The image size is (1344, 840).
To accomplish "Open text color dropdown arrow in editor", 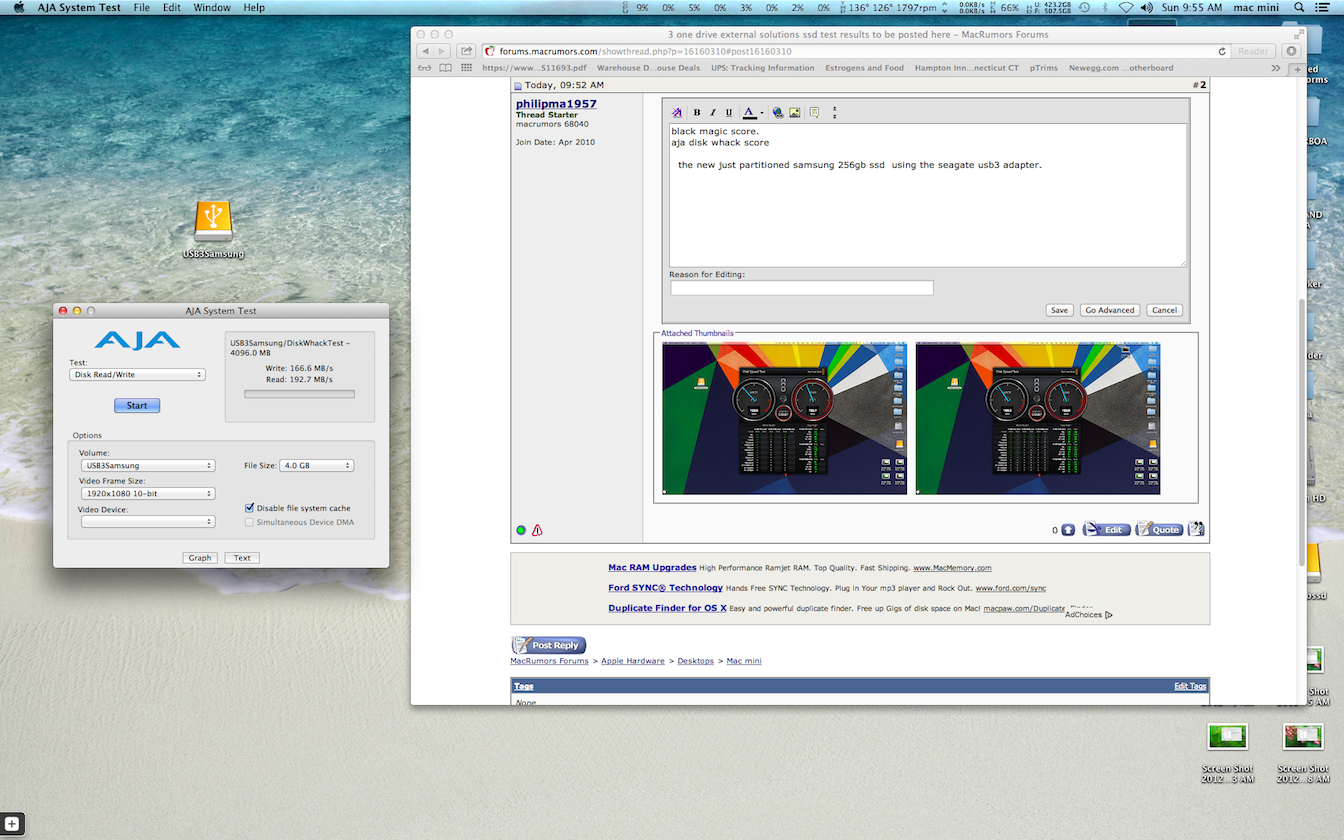I will click(x=761, y=113).
